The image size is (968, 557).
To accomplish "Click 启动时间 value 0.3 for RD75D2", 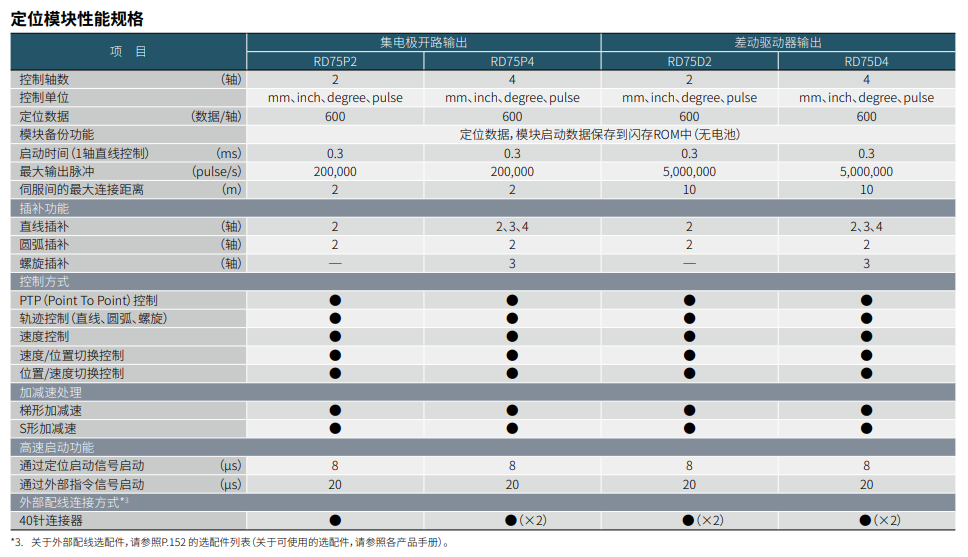I will tap(689, 153).
